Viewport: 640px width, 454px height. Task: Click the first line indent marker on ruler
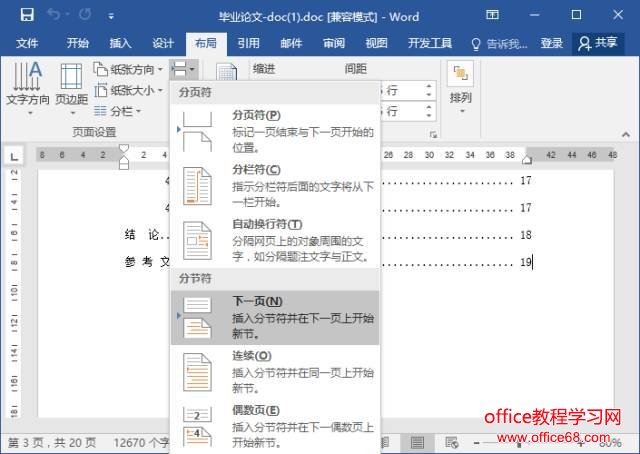(124, 148)
